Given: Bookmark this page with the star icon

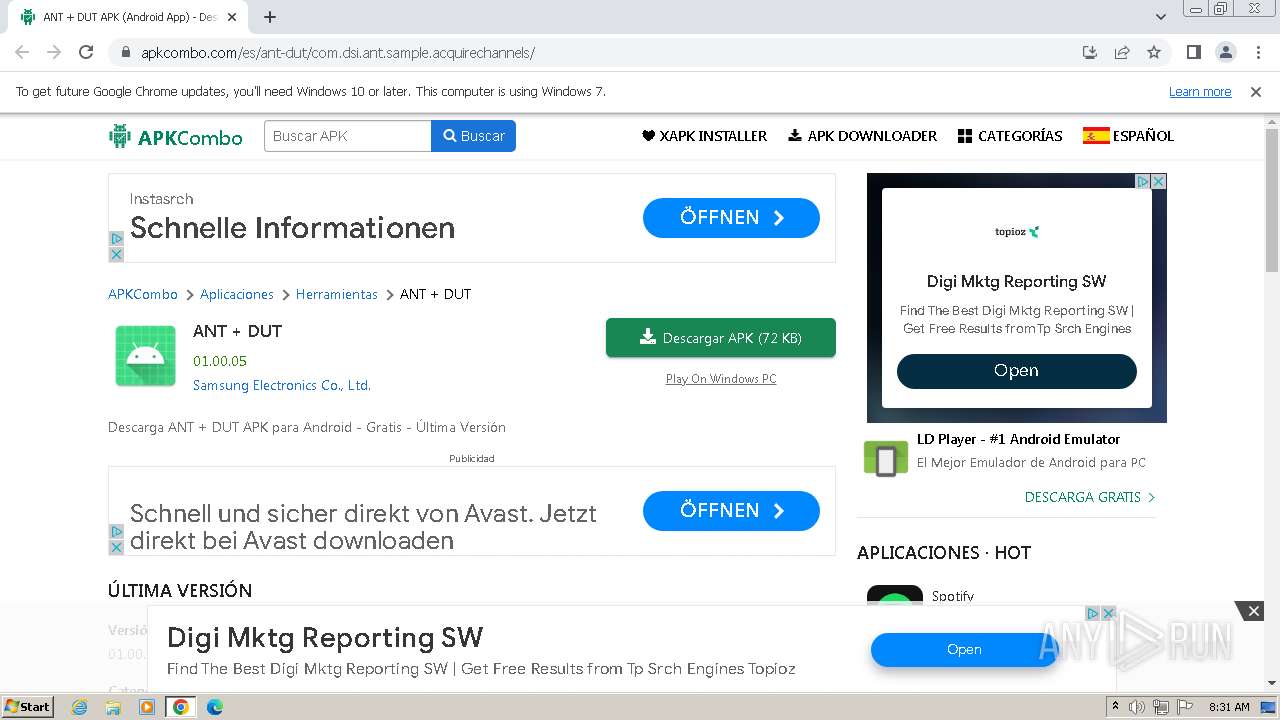Looking at the screenshot, I should (1154, 52).
